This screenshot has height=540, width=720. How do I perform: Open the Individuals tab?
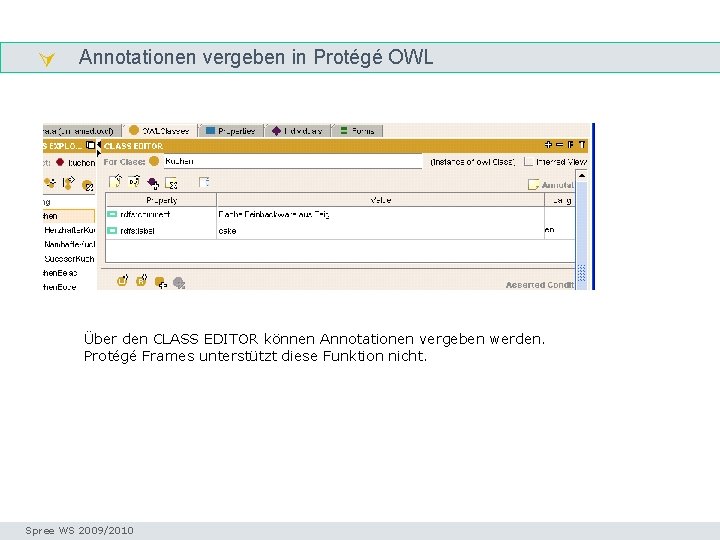pyautogui.click(x=297, y=131)
